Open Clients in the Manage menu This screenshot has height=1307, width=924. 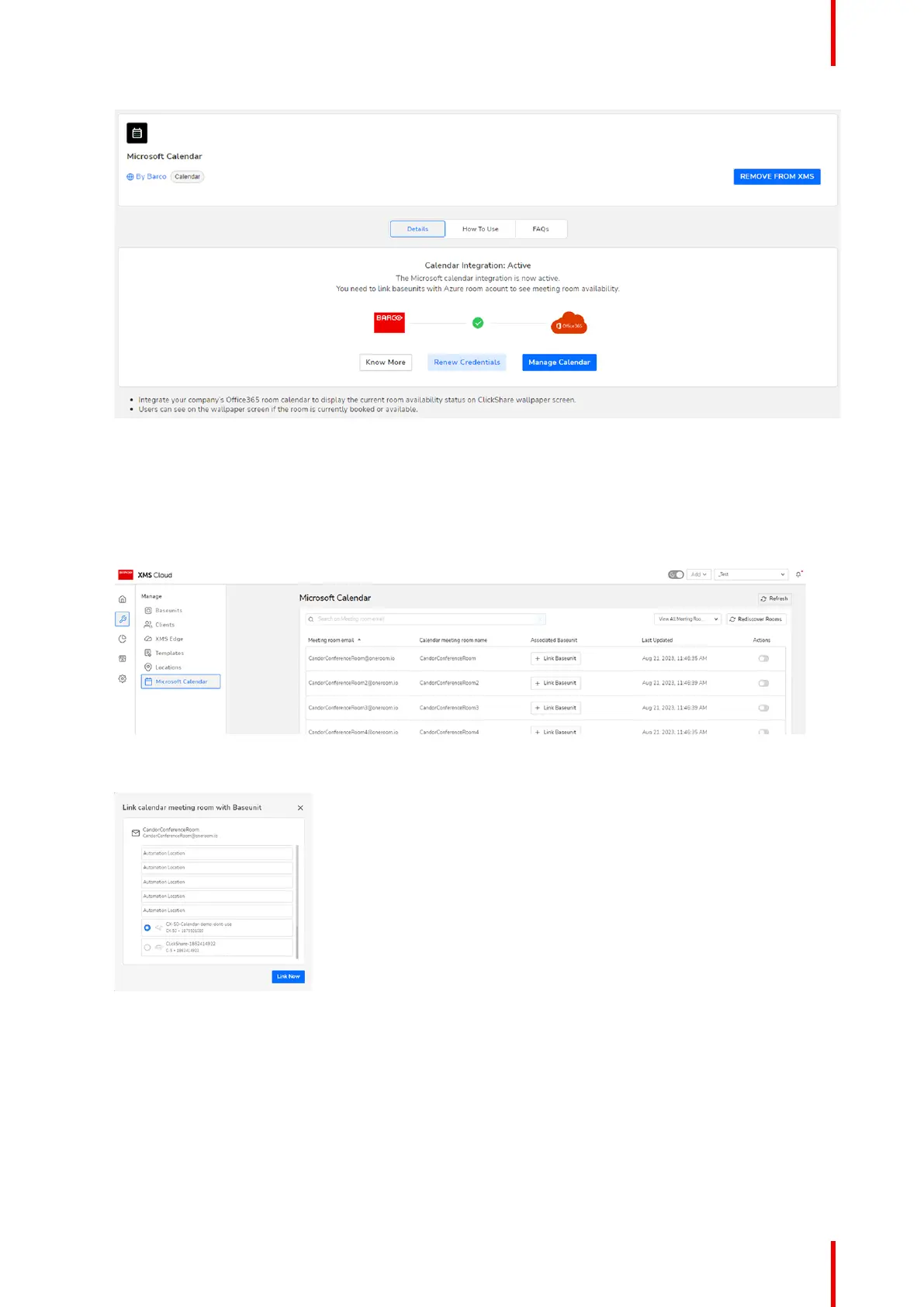[164, 625]
